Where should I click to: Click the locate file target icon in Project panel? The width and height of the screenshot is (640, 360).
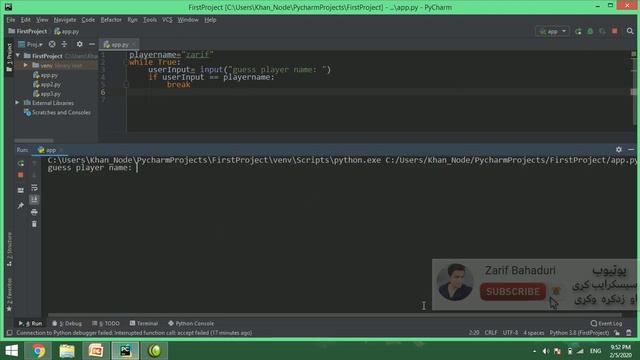(52, 44)
